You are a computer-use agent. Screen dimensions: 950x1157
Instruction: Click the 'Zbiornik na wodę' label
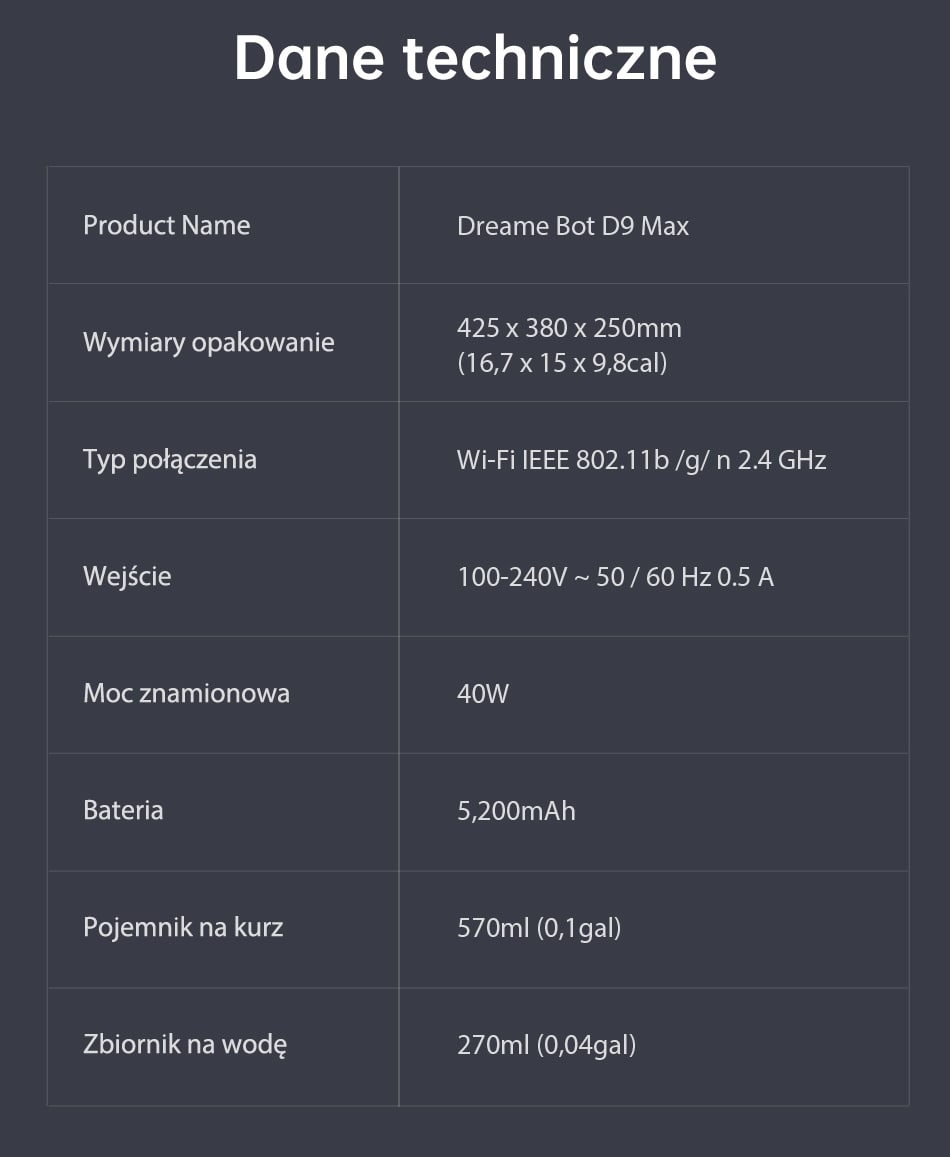(x=185, y=1045)
